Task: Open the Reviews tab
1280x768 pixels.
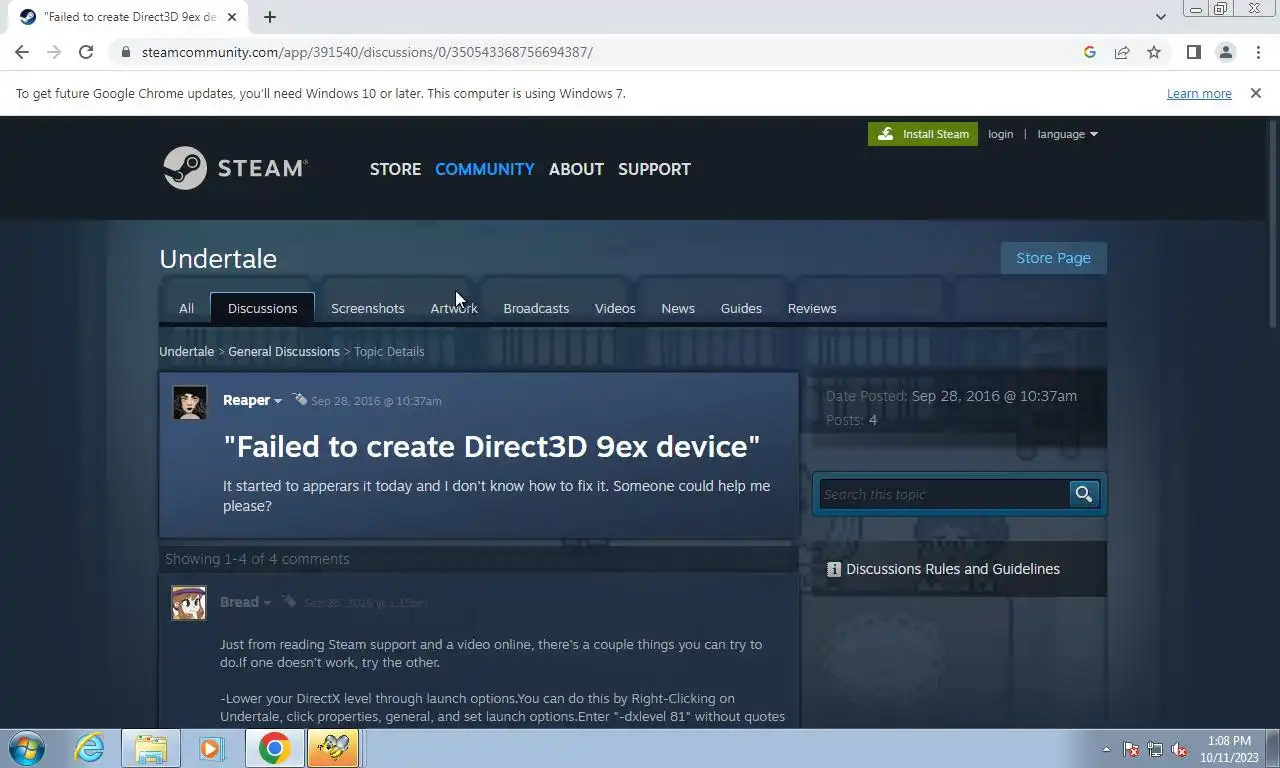Action: pyautogui.click(x=812, y=308)
